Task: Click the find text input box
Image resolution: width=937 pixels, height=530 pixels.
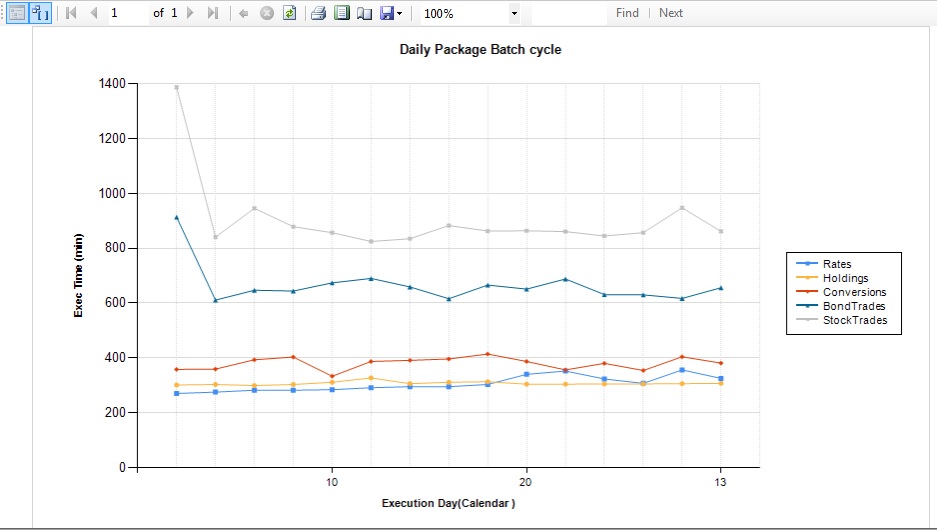Action: pyautogui.click(x=568, y=13)
